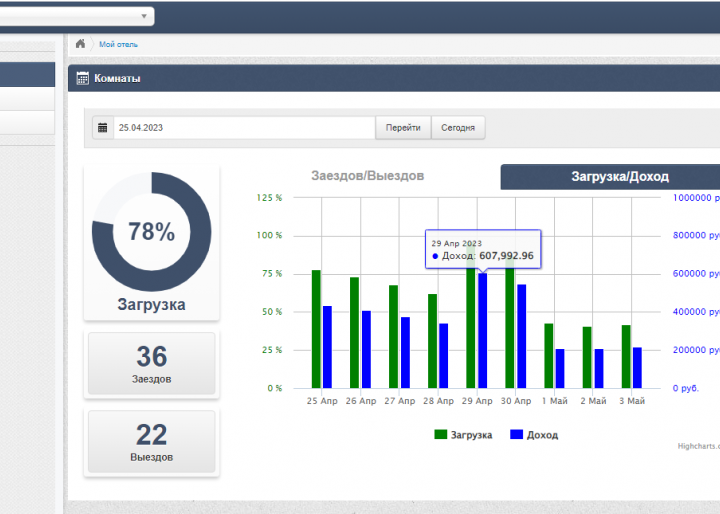The height and width of the screenshot is (514, 720).
Task: Toggle Доход series in chart legend
Action: point(534,435)
